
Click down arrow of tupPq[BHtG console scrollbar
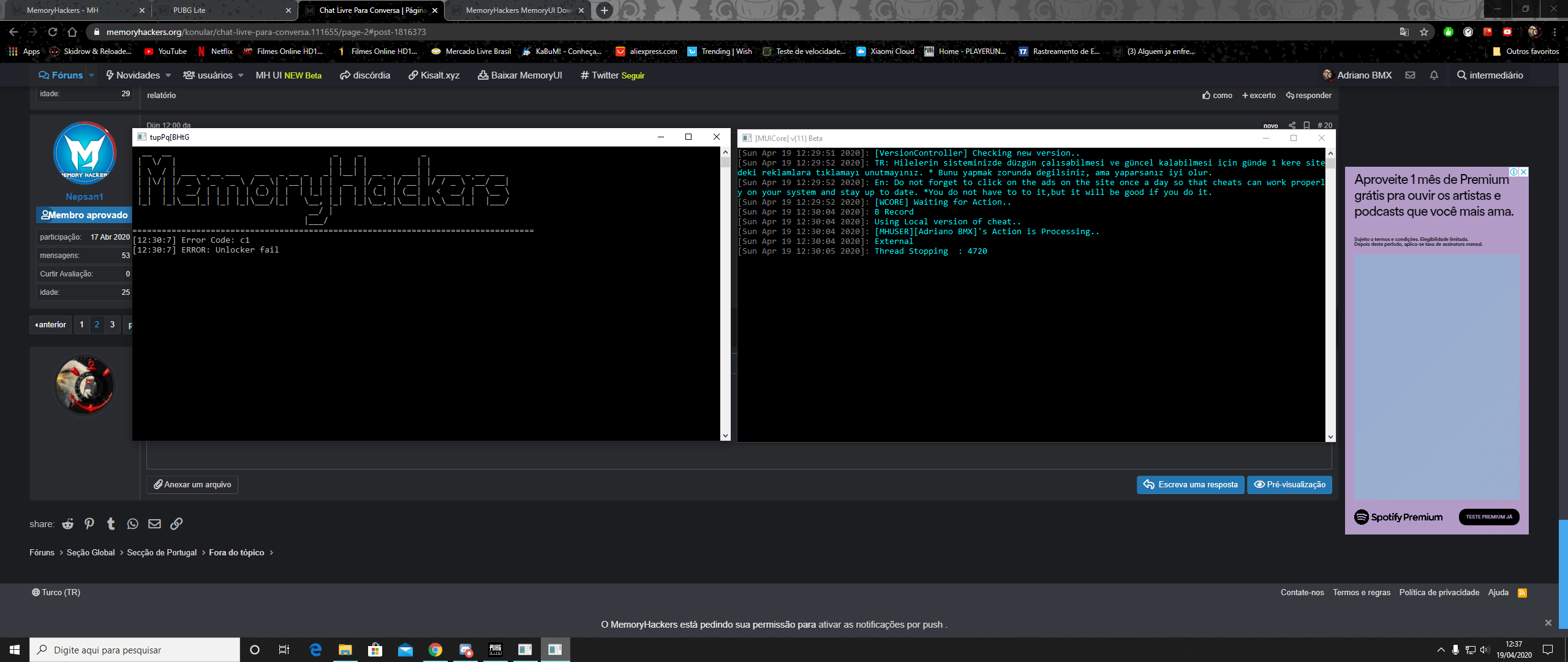726,436
